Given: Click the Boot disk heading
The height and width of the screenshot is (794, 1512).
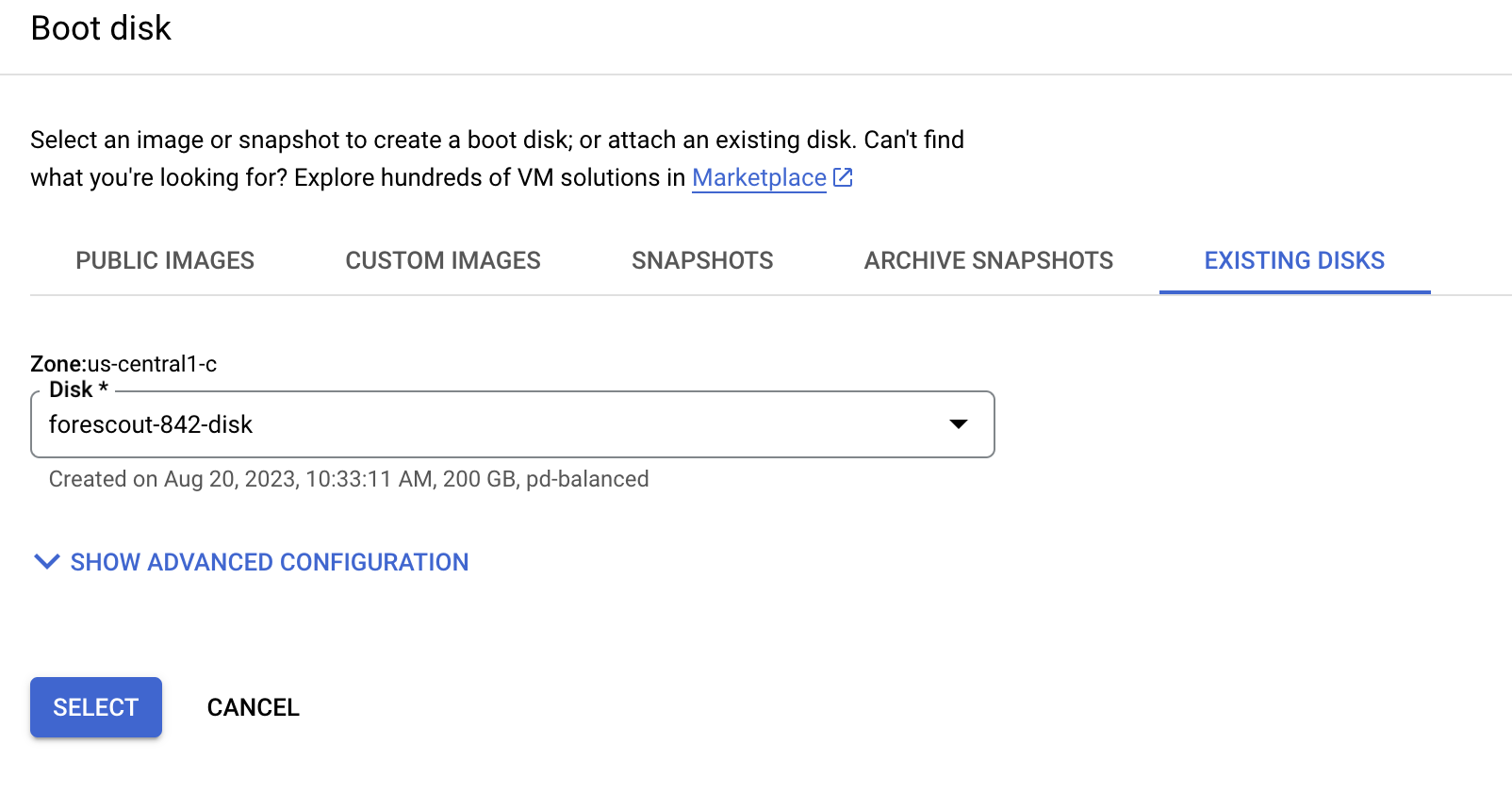Looking at the screenshot, I should 100,28.
